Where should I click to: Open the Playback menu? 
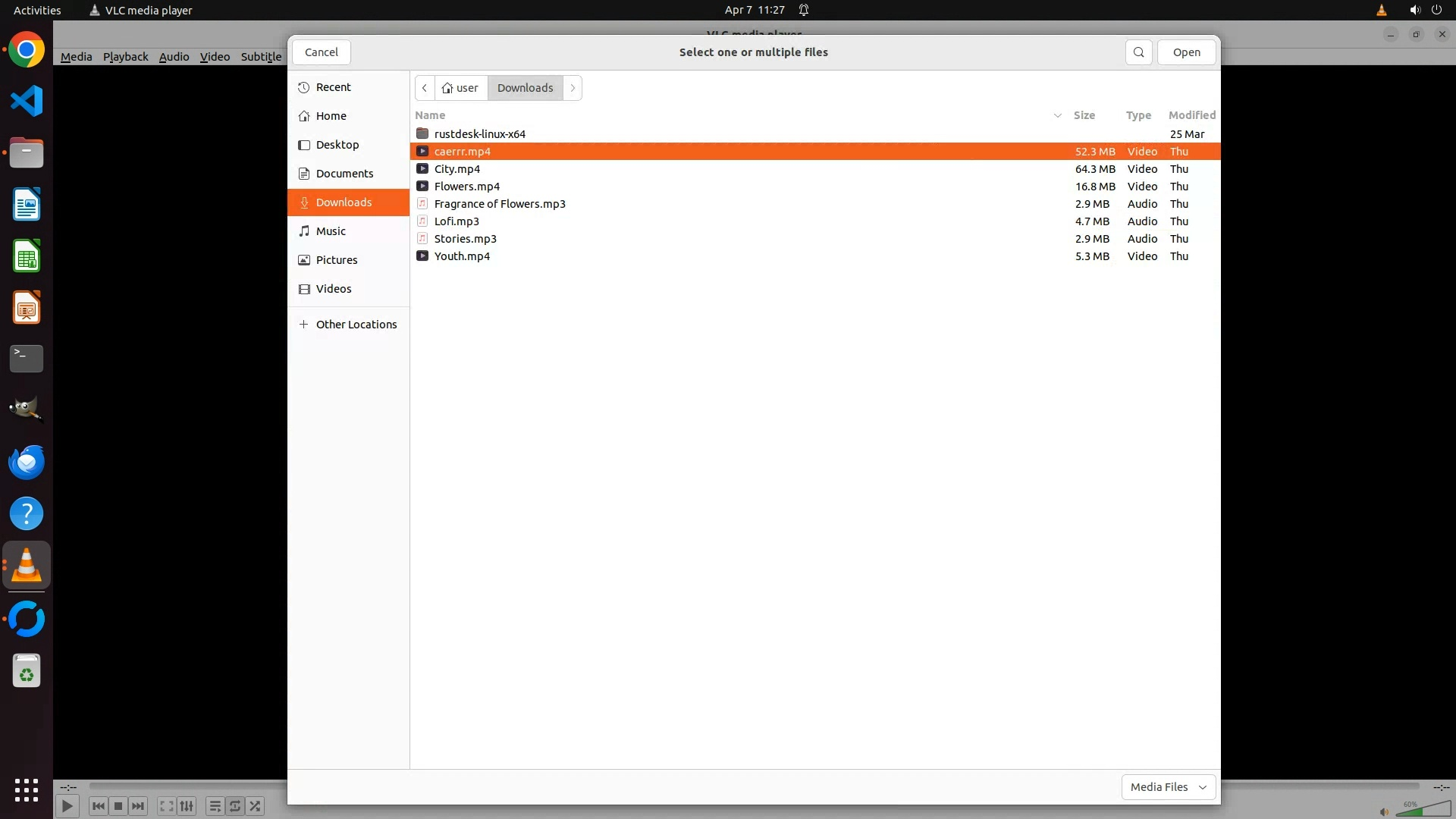pyautogui.click(x=125, y=57)
